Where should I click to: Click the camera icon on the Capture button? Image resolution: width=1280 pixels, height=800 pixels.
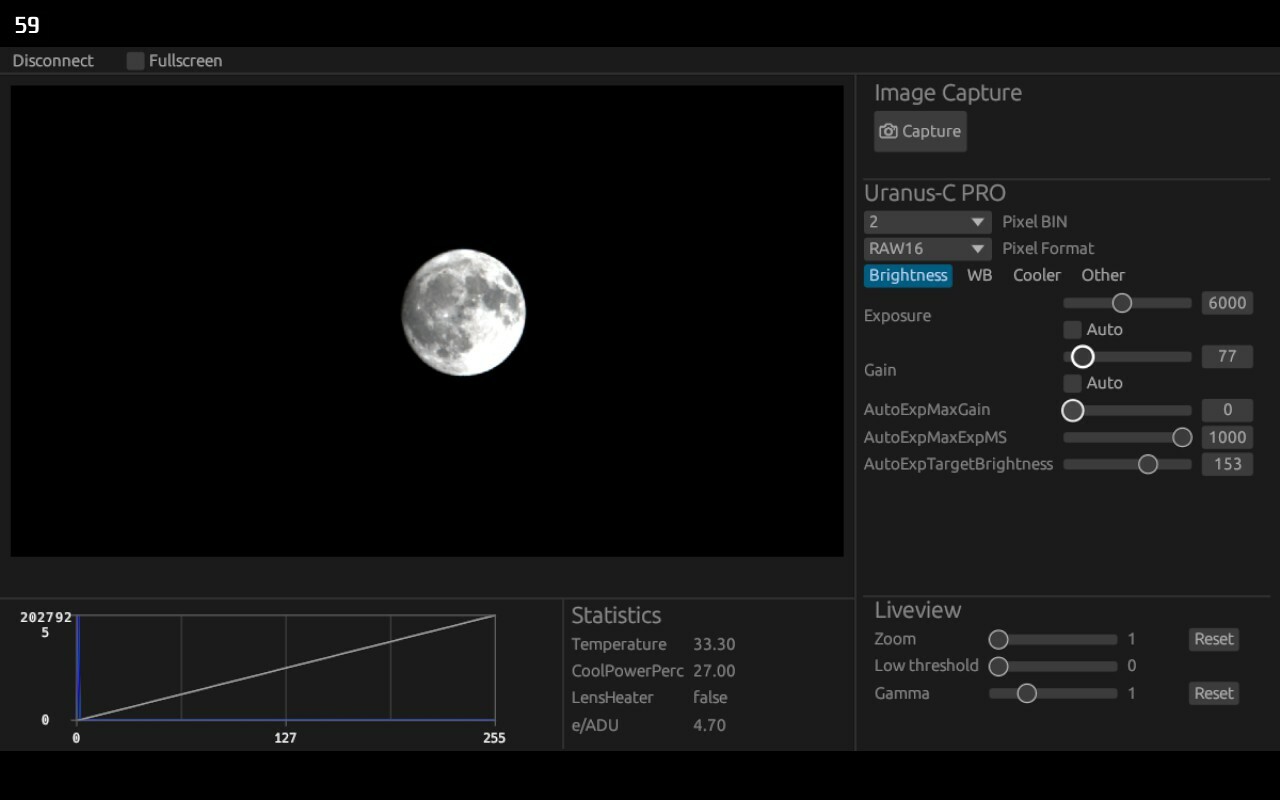[x=889, y=131]
